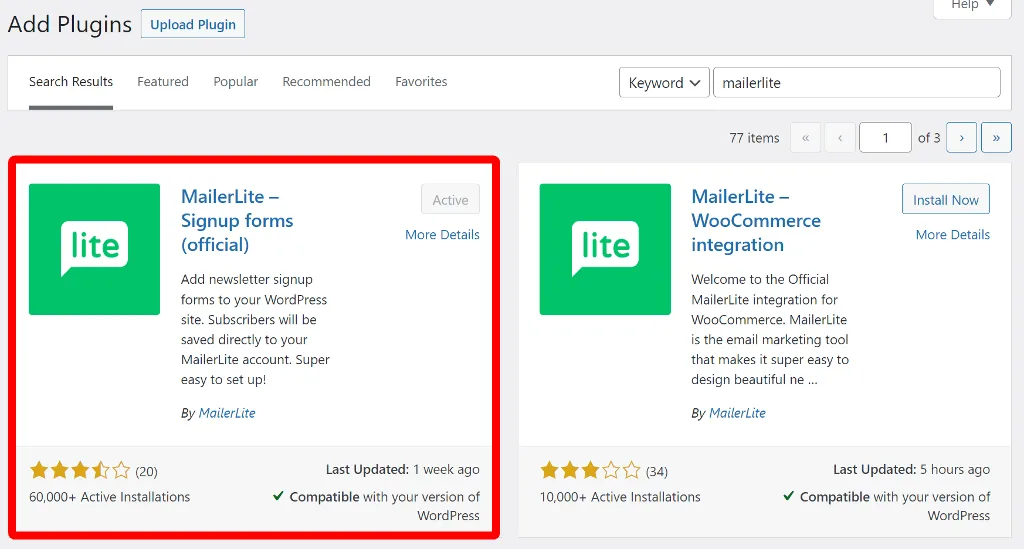The image size is (1024, 549).
Task: Click the disabled previous page arrow
Action: tap(840, 138)
